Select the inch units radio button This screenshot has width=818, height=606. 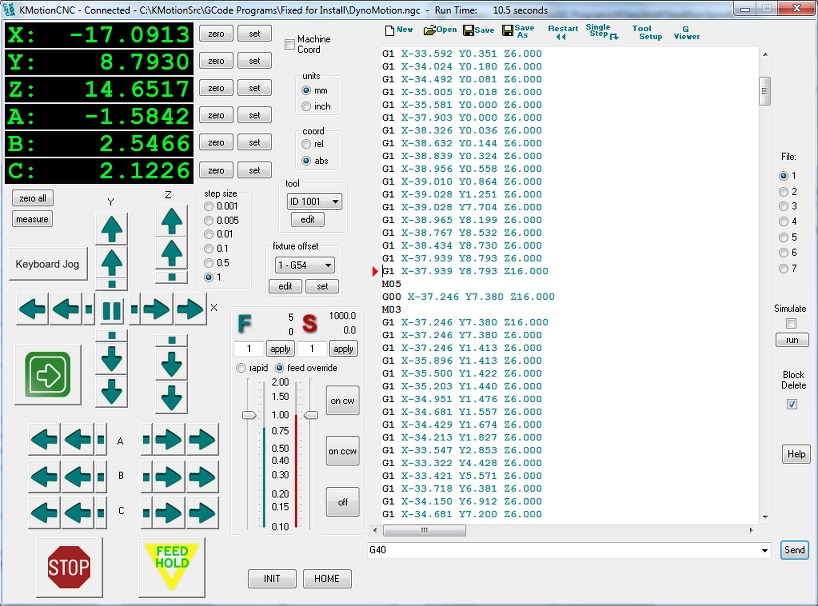point(307,106)
